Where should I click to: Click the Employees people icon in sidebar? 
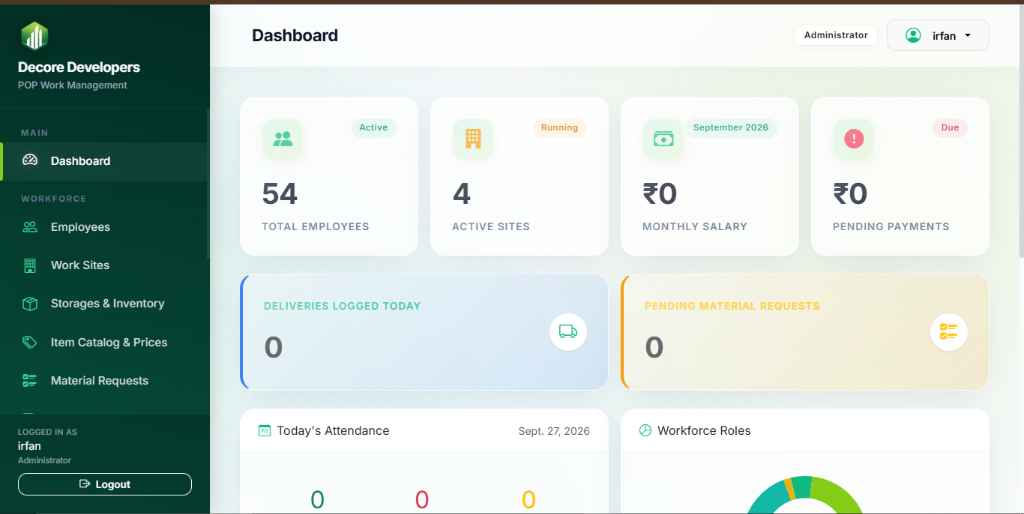30,227
